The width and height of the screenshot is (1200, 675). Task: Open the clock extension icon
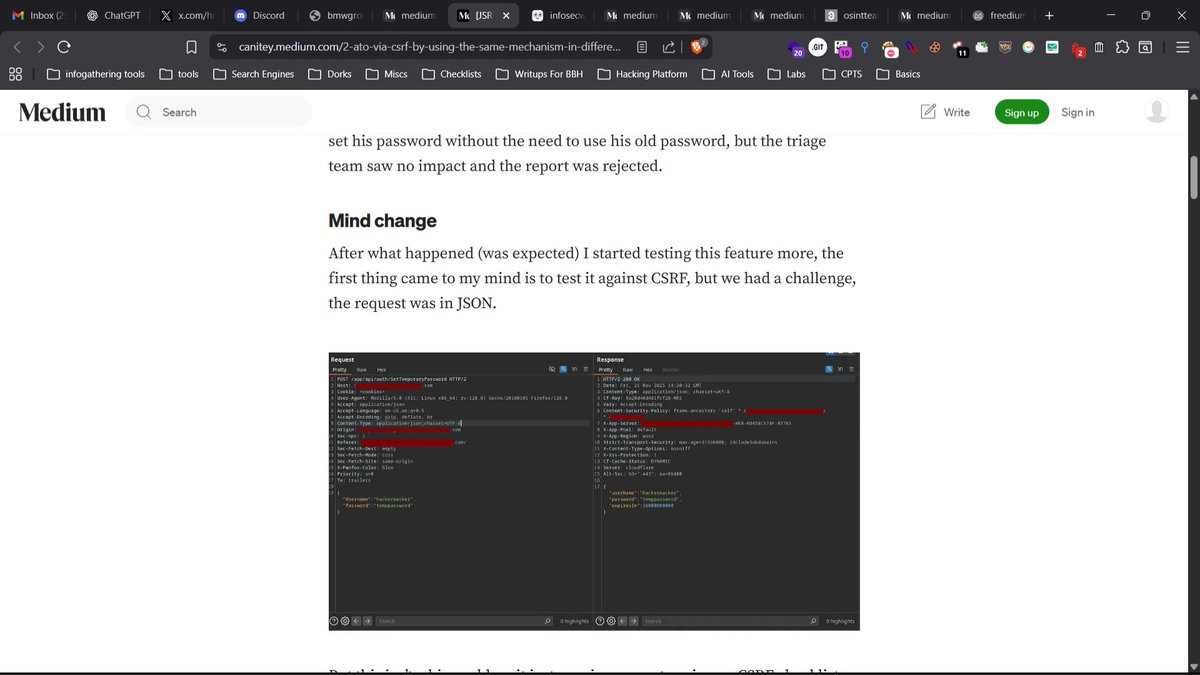click(1028, 47)
